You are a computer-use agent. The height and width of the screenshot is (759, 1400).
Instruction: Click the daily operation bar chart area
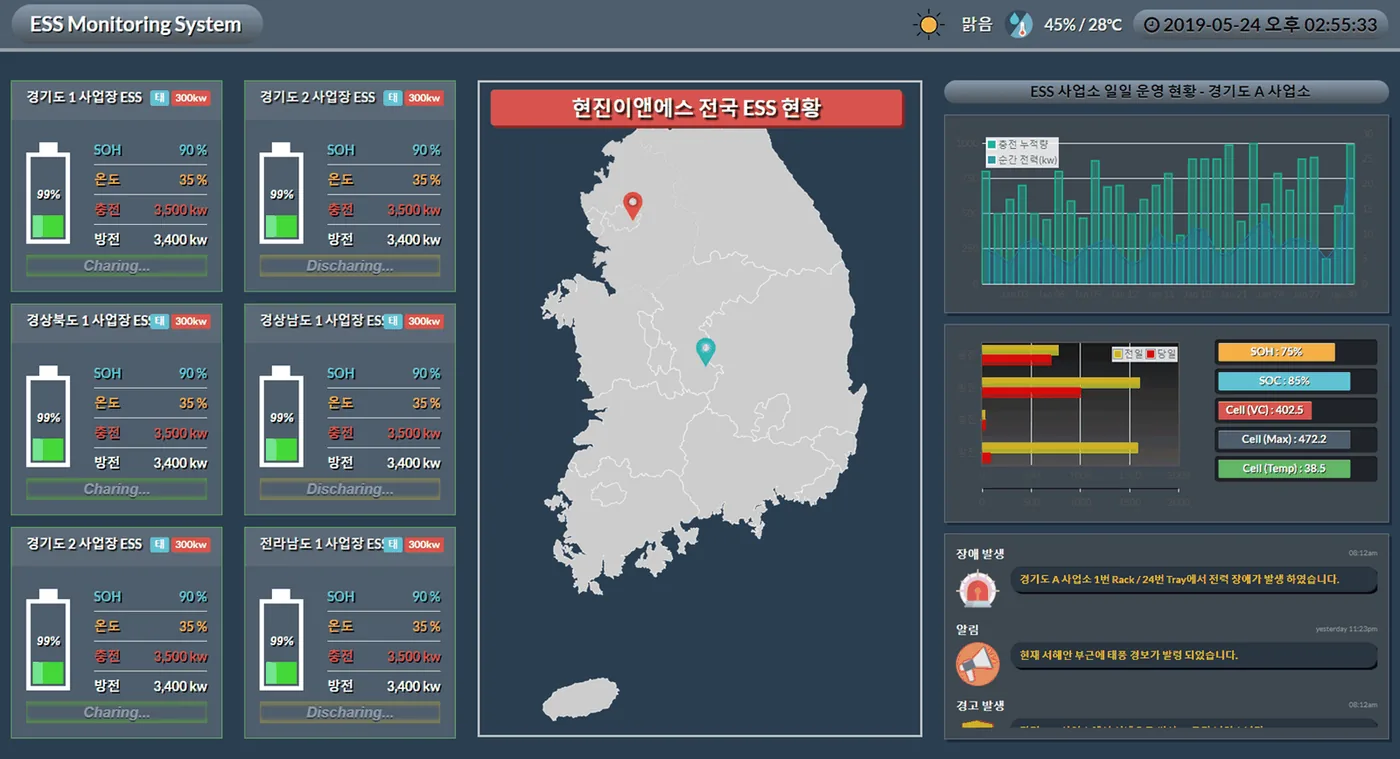click(x=1167, y=213)
